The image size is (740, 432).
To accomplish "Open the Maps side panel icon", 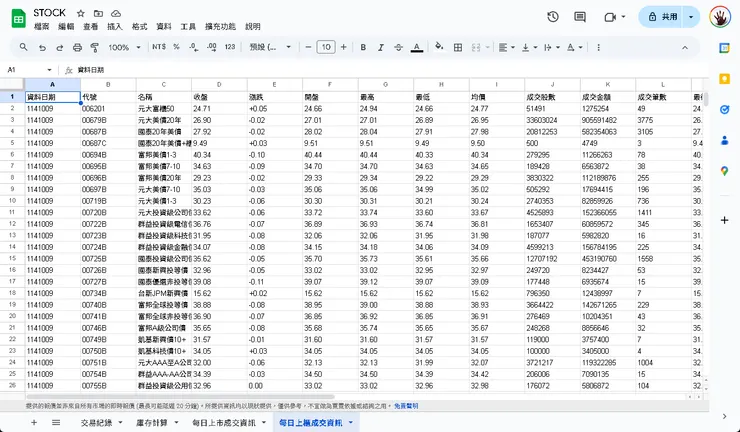I will coord(724,171).
